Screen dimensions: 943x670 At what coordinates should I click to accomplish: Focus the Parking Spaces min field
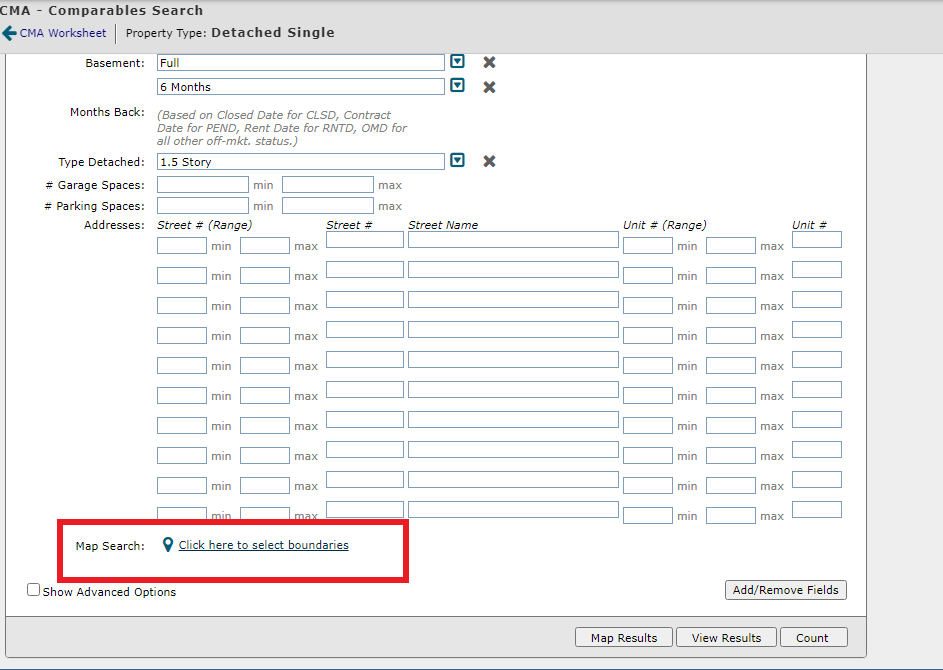203,206
